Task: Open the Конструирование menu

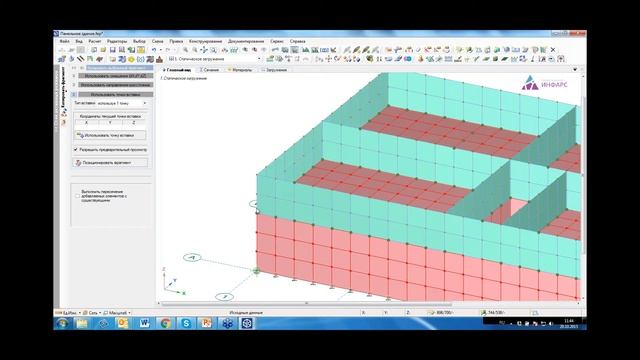Action: pyautogui.click(x=205, y=41)
